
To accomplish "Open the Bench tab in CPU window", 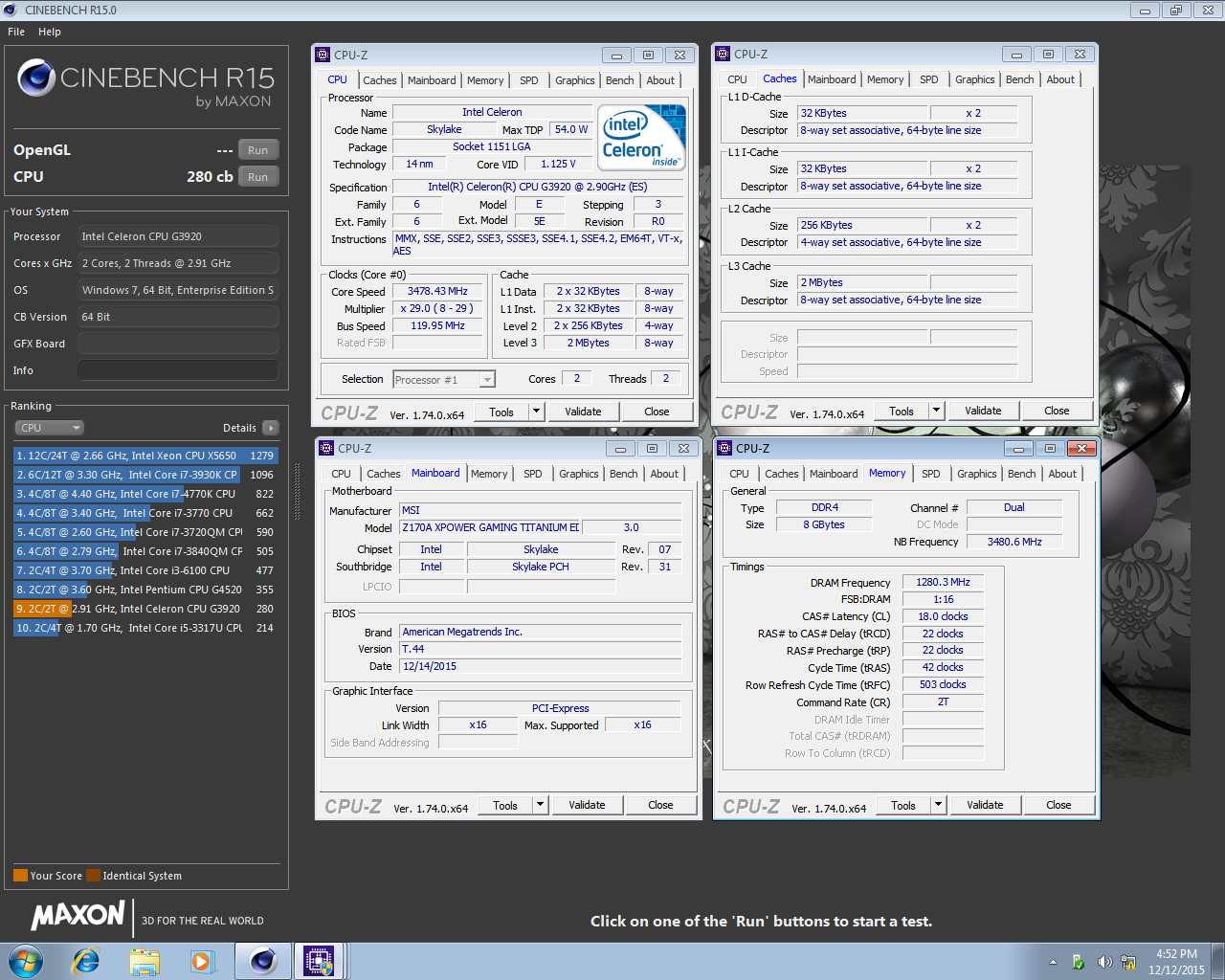I will [619, 80].
